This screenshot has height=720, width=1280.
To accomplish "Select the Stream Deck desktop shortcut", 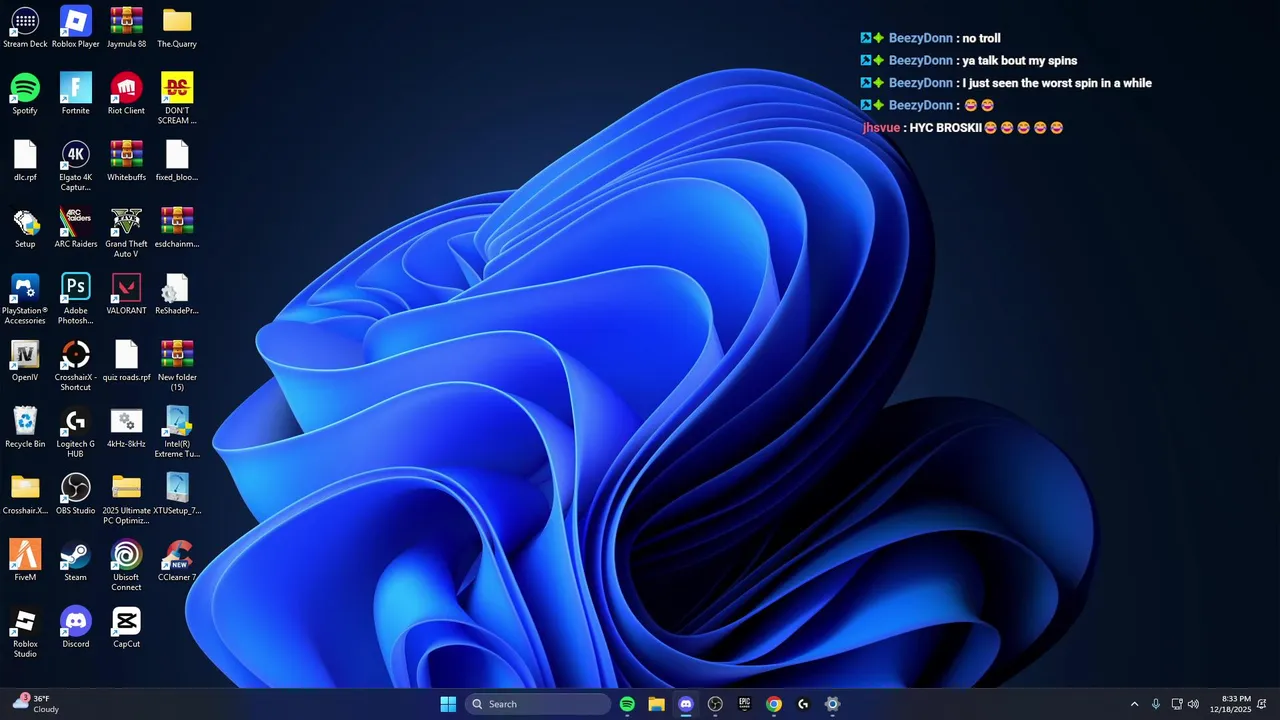I will [25, 27].
